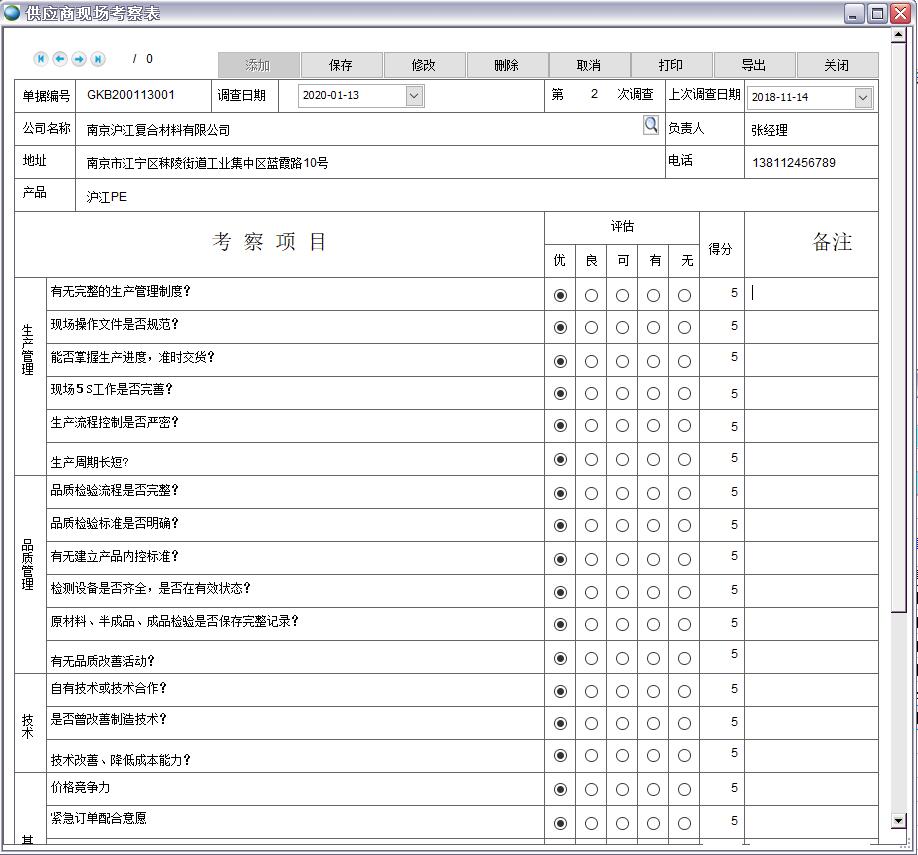Click the 保存 button
The width and height of the screenshot is (918, 855).
point(341,65)
